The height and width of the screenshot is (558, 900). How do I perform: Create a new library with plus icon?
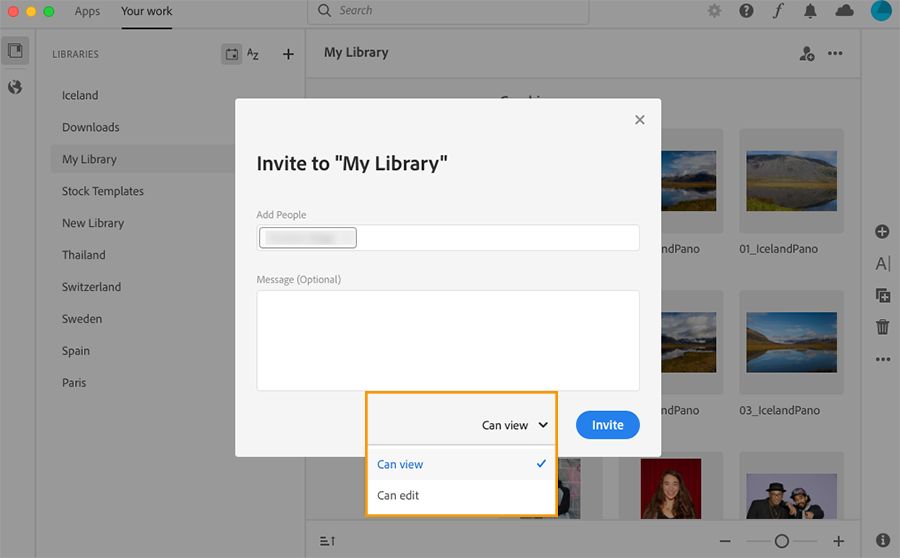pyautogui.click(x=288, y=54)
